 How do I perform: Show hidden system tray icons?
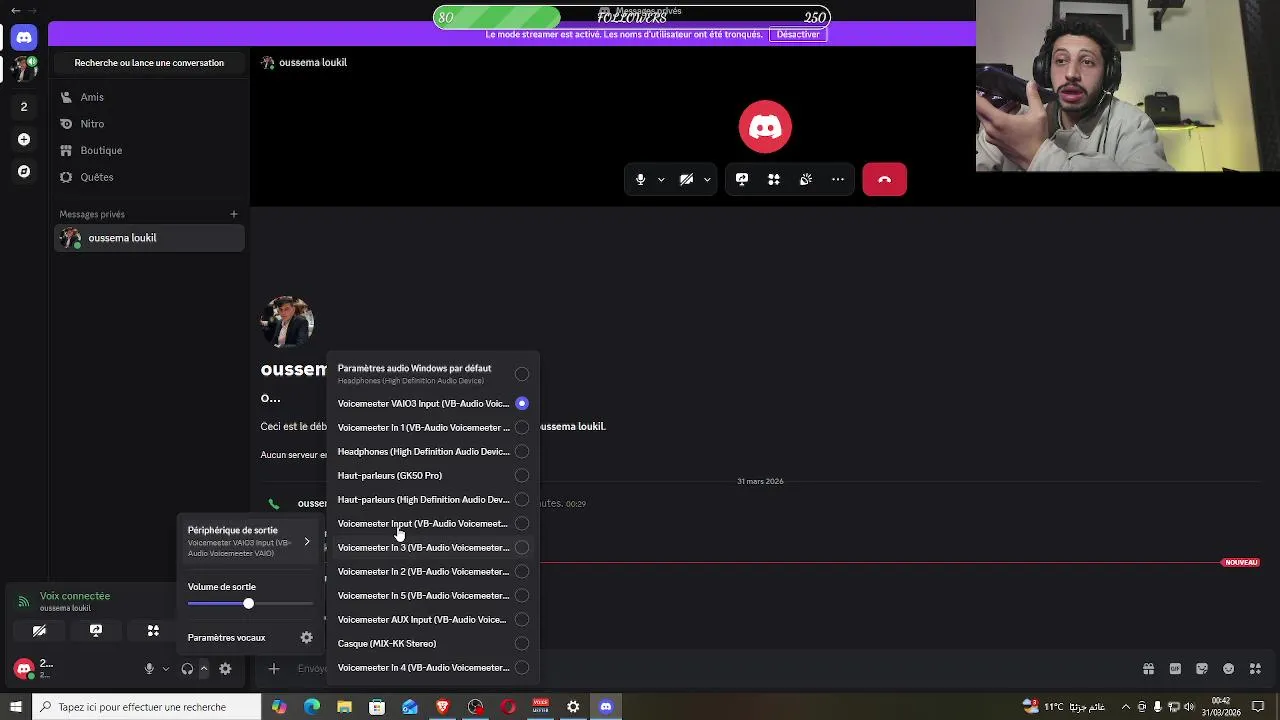1126,707
